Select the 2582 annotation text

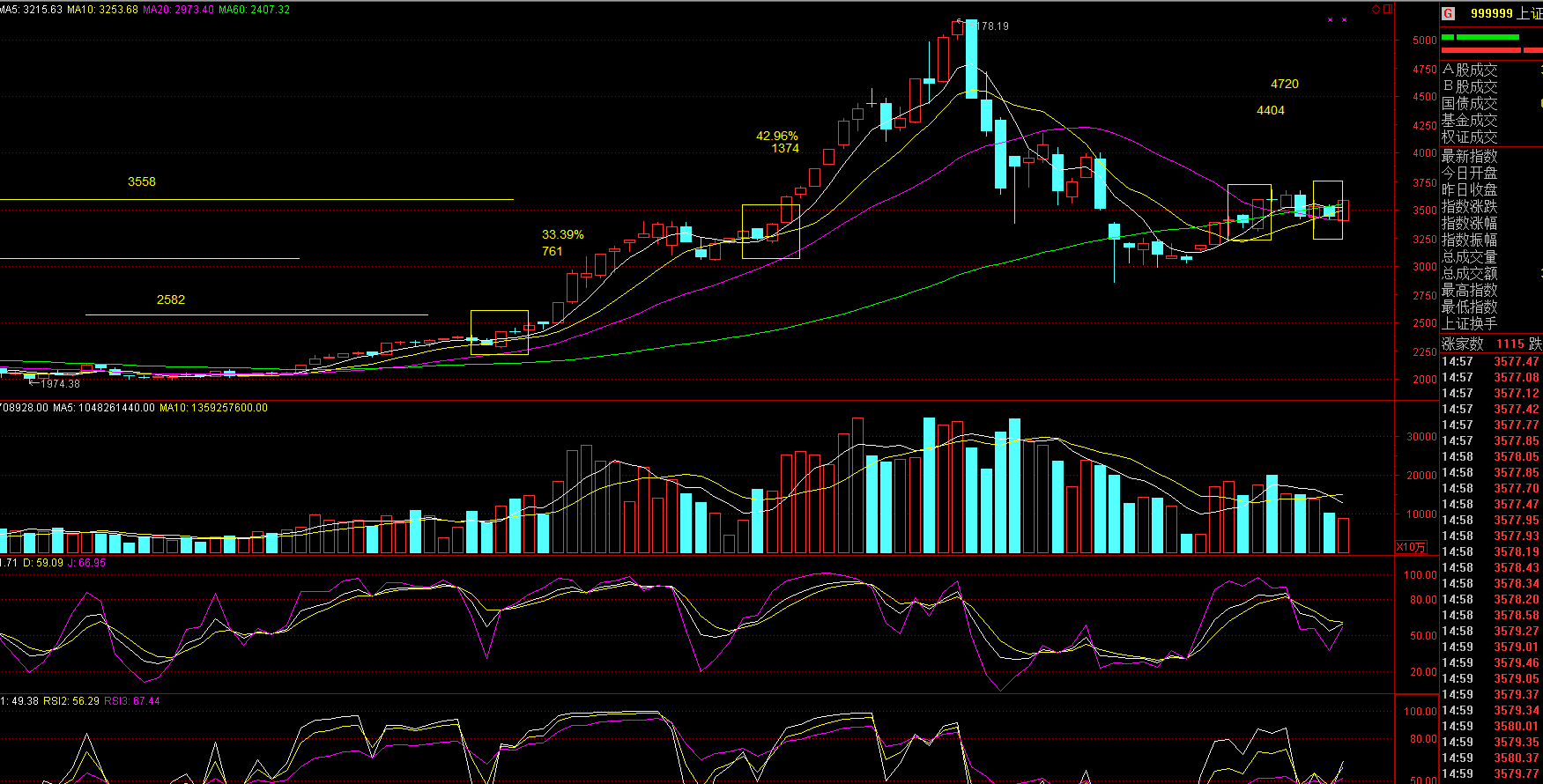pyautogui.click(x=171, y=300)
